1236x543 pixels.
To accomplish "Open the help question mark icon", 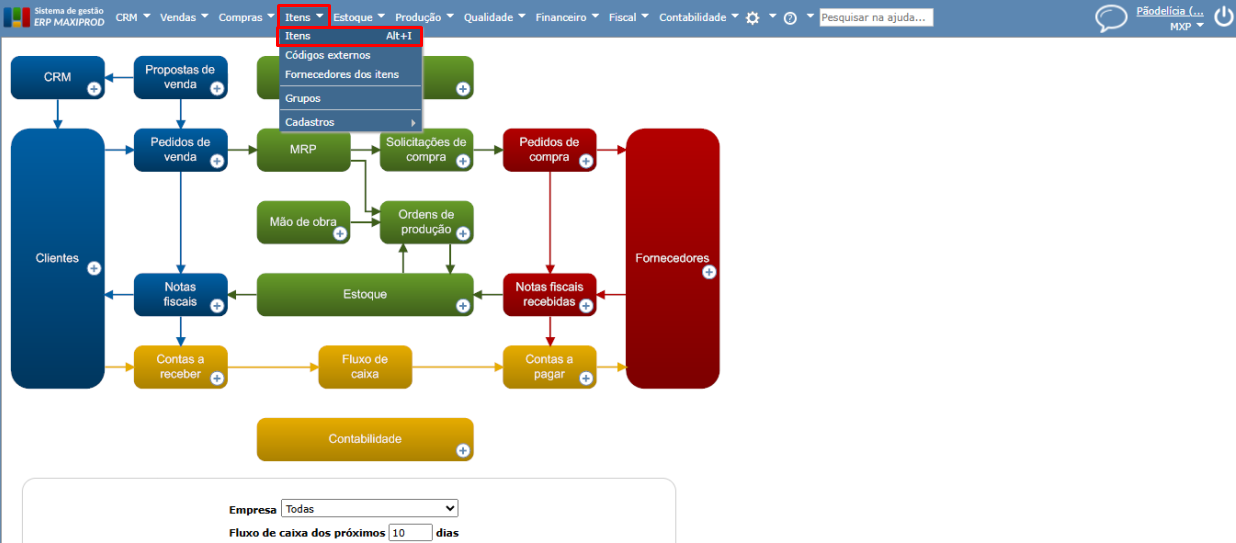I will (x=790, y=18).
